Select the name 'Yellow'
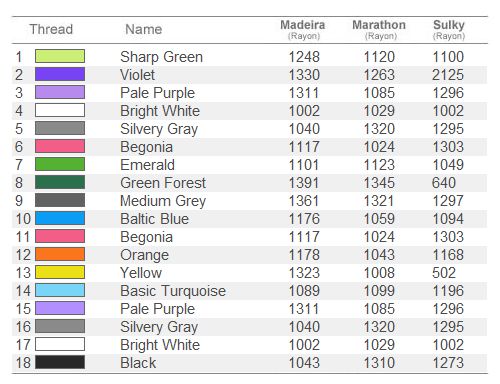This screenshot has height=384, width=500. (141, 273)
